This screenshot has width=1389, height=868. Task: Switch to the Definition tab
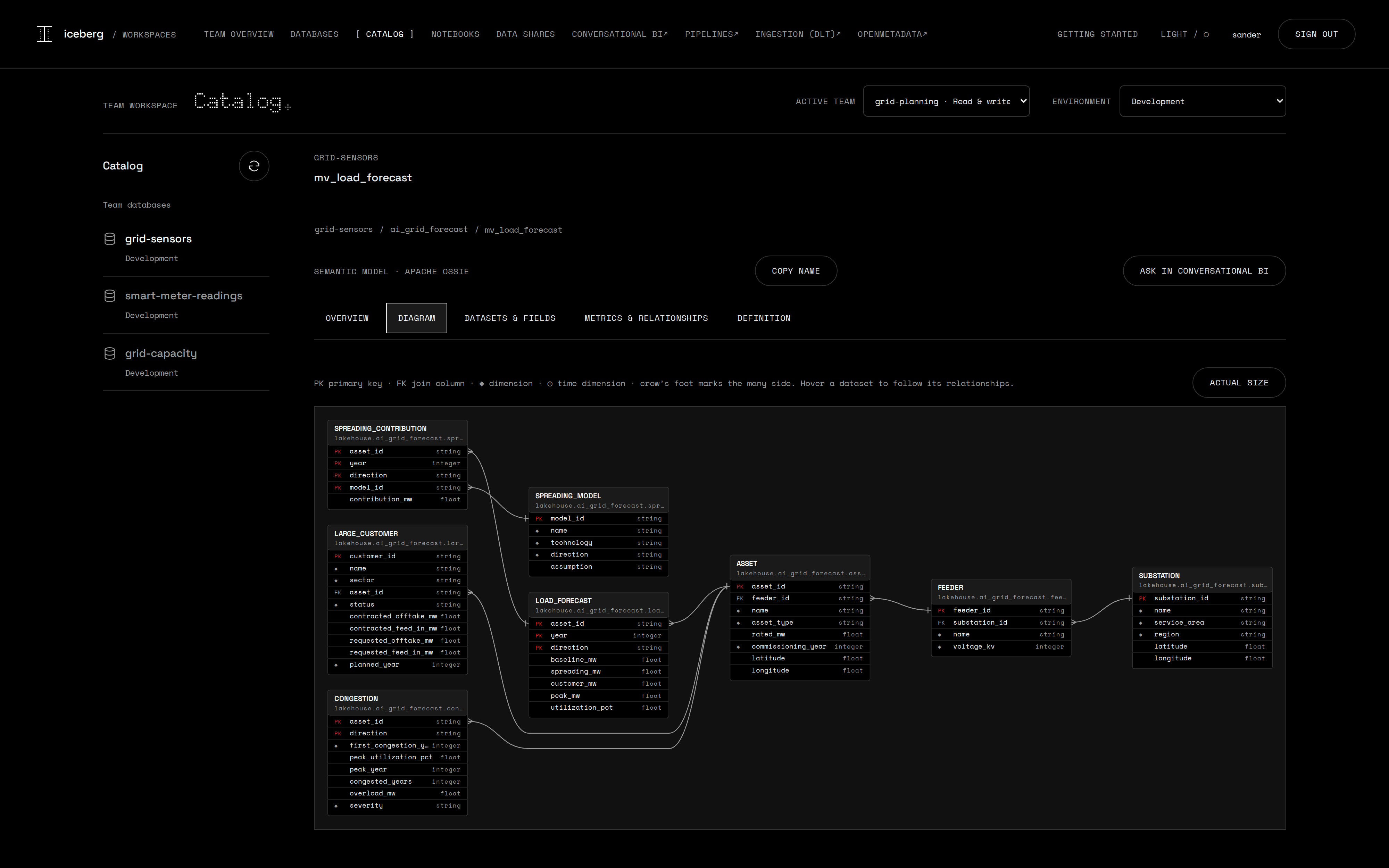pyautogui.click(x=764, y=318)
